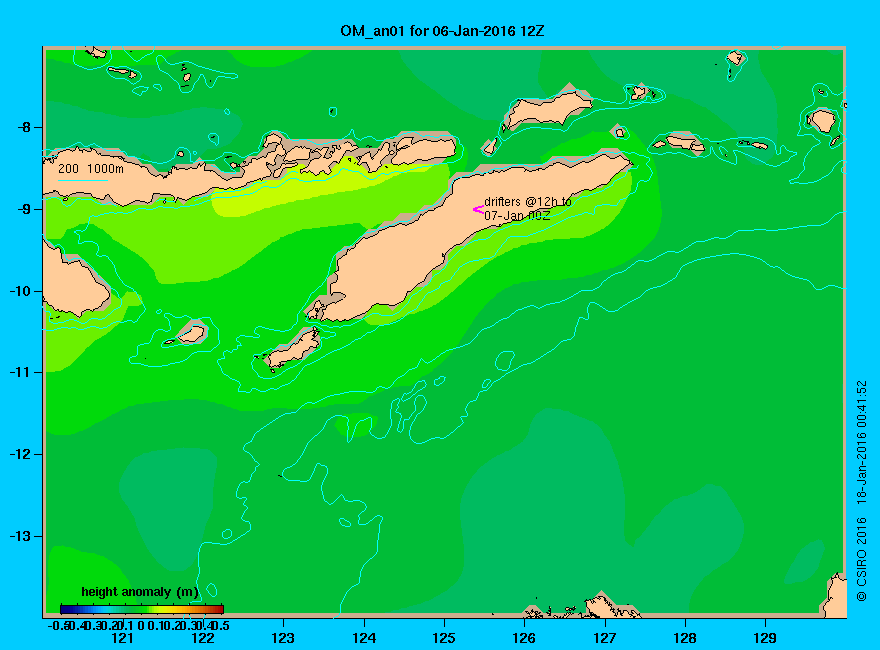Image resolution: width=880 pixels, height=650 pixels.
Task: Click the dark blue end of color bar
Action: click(x=65, y=609)
